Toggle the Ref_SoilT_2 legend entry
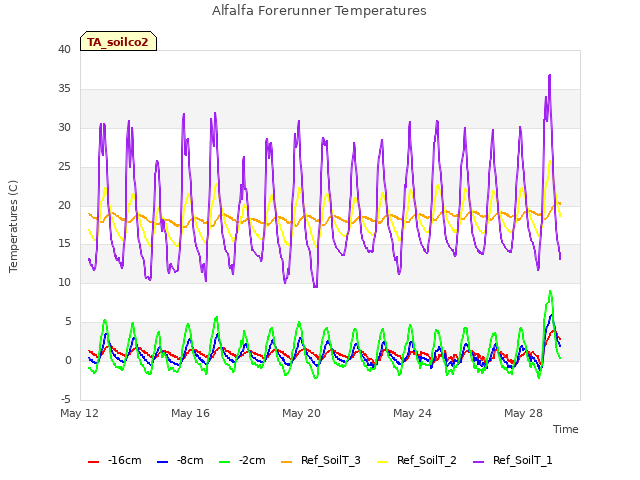The height and width of the screenshot is (480, 640). click(417, 460)
